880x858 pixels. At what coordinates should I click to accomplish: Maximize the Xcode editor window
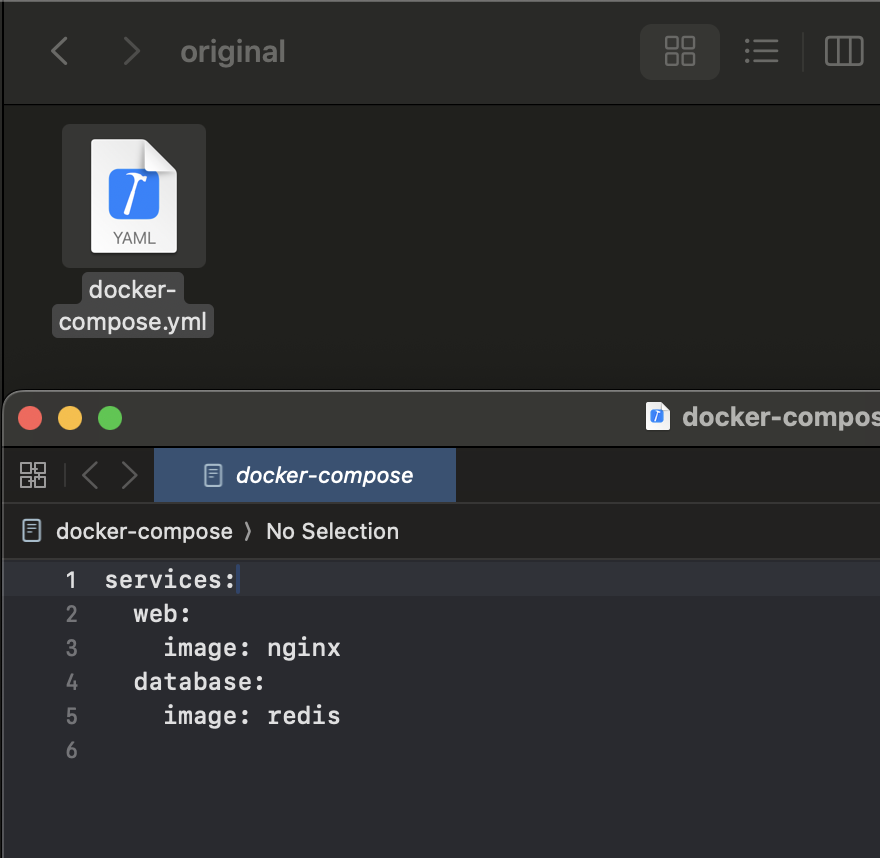110,418
